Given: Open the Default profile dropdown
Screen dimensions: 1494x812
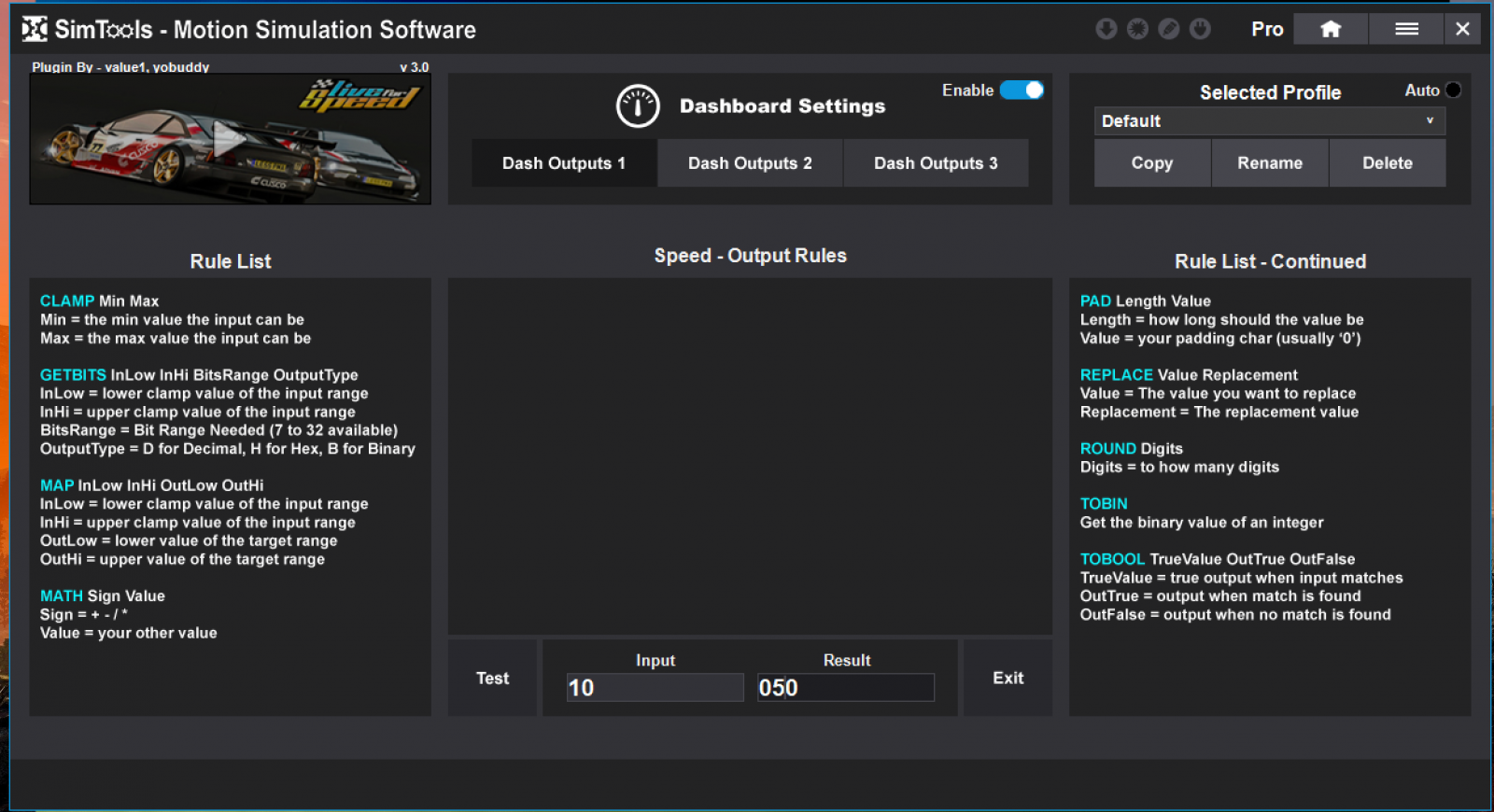Looking at the screenshot, I should (1269, 121).
